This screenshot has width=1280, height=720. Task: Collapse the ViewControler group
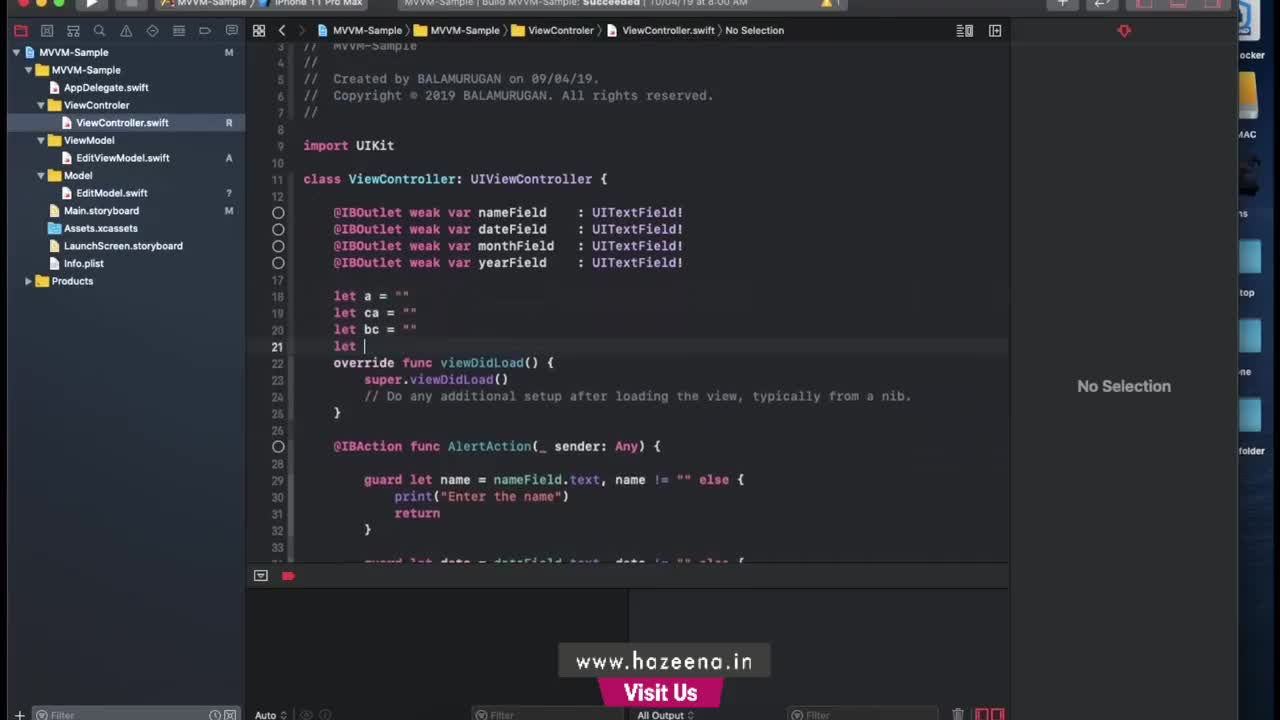click(x=41, y=105)
